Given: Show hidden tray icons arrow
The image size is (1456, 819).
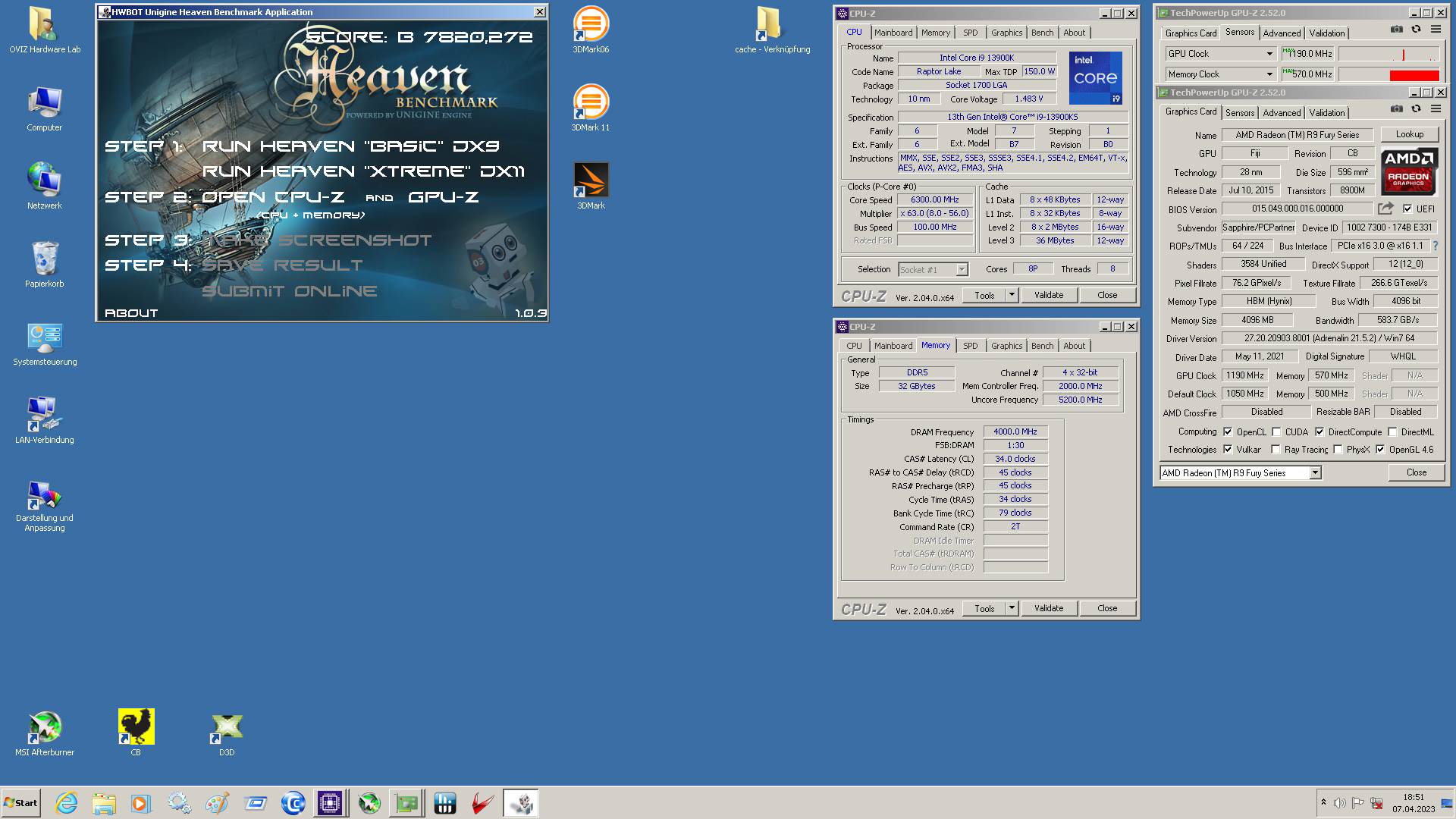Looking at the screenshot, I should (x=1323, y=802).
